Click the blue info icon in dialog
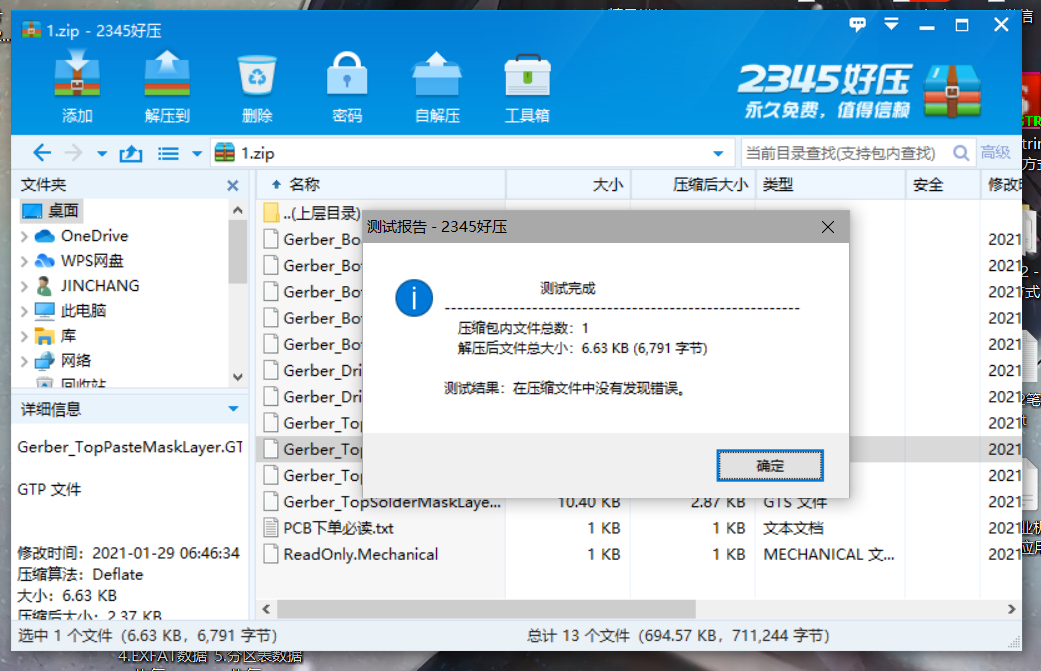Screen dimensions: 1041x671 click(414, 297)
